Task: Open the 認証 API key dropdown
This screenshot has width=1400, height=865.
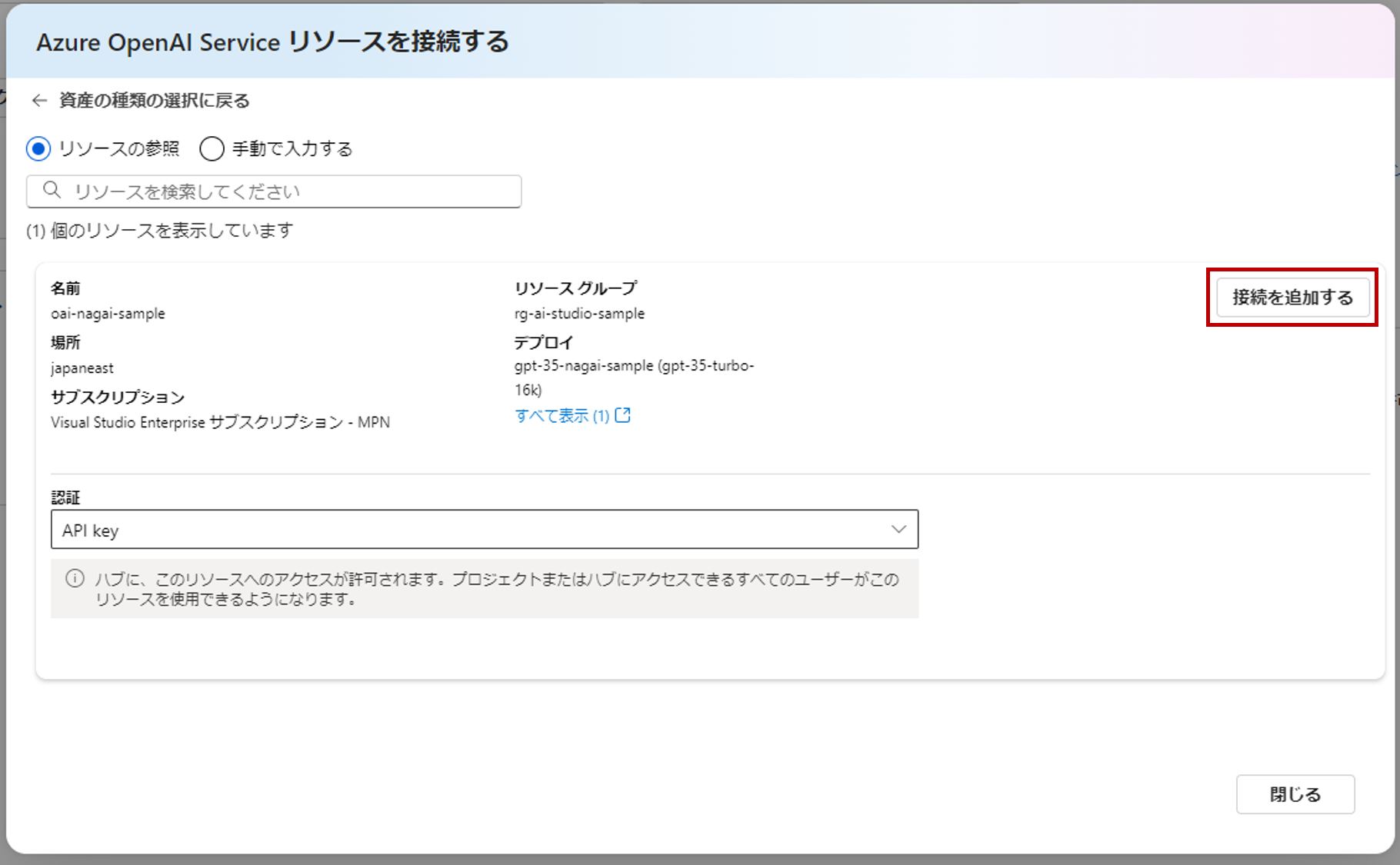Action: [485, 529]
